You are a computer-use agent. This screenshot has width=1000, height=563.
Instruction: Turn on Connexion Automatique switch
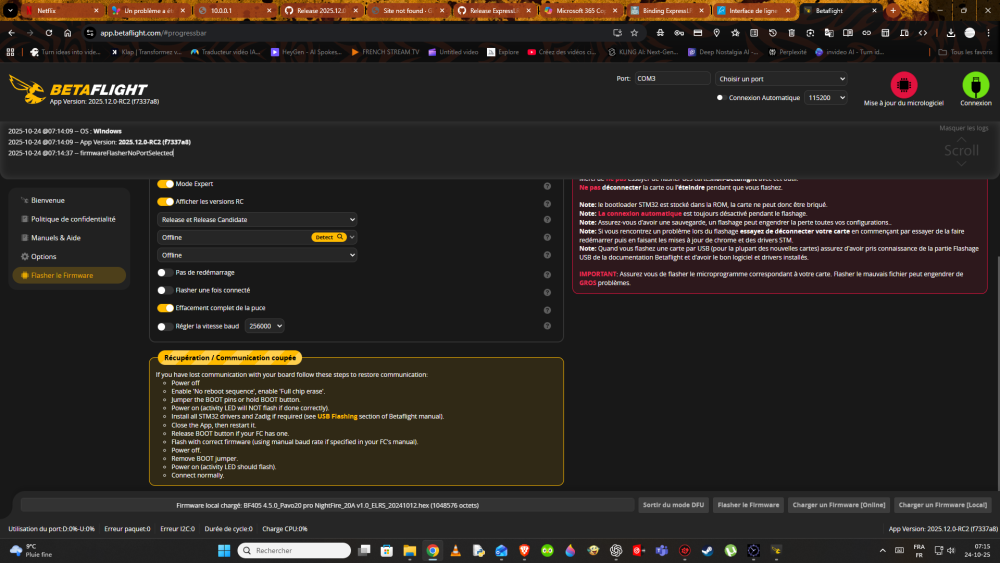720,97
